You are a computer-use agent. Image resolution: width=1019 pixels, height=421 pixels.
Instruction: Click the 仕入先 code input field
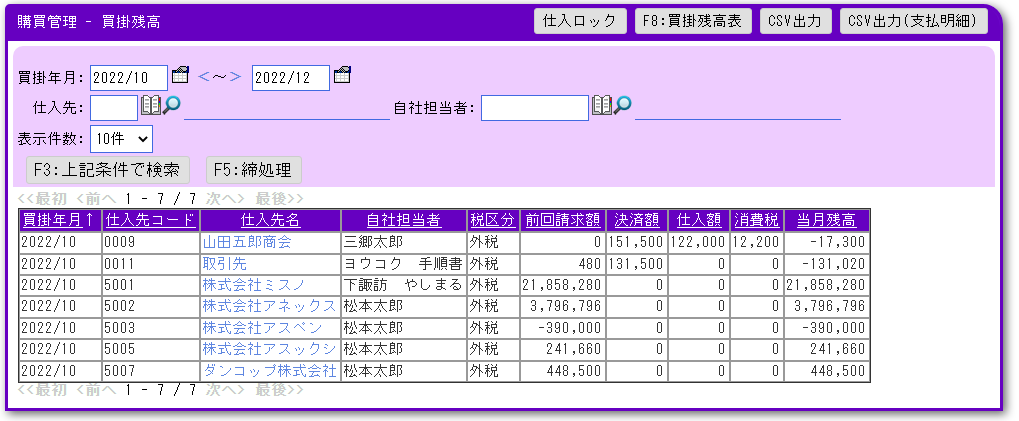click(x=114, y=108)
